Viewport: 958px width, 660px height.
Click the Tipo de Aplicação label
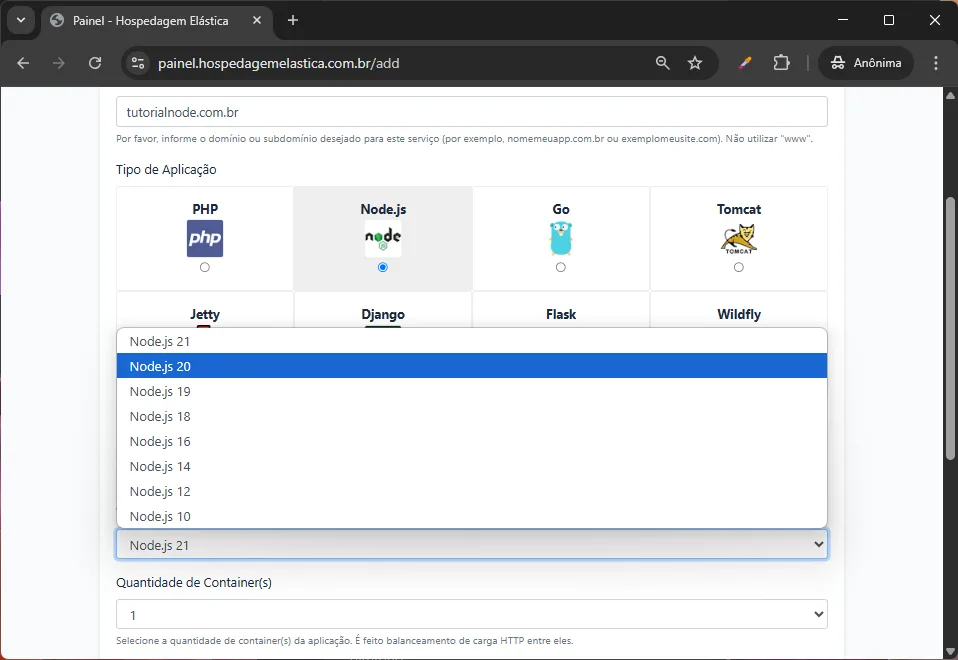[166, 169]
